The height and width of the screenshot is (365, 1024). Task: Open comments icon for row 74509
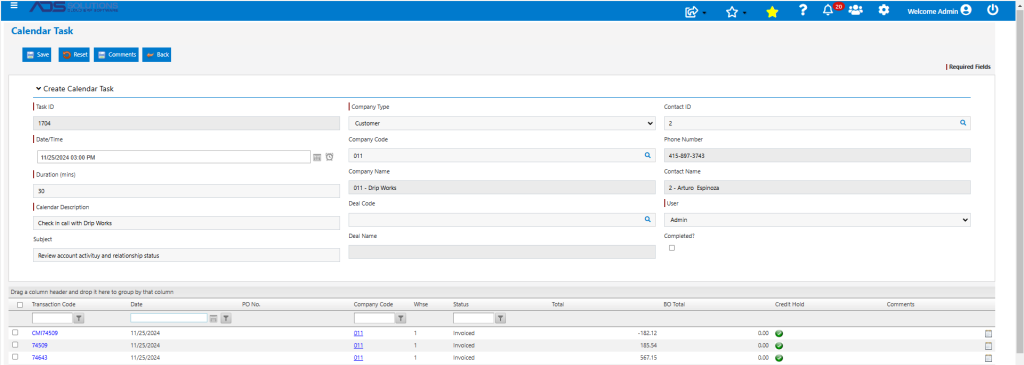coord(988,345)
